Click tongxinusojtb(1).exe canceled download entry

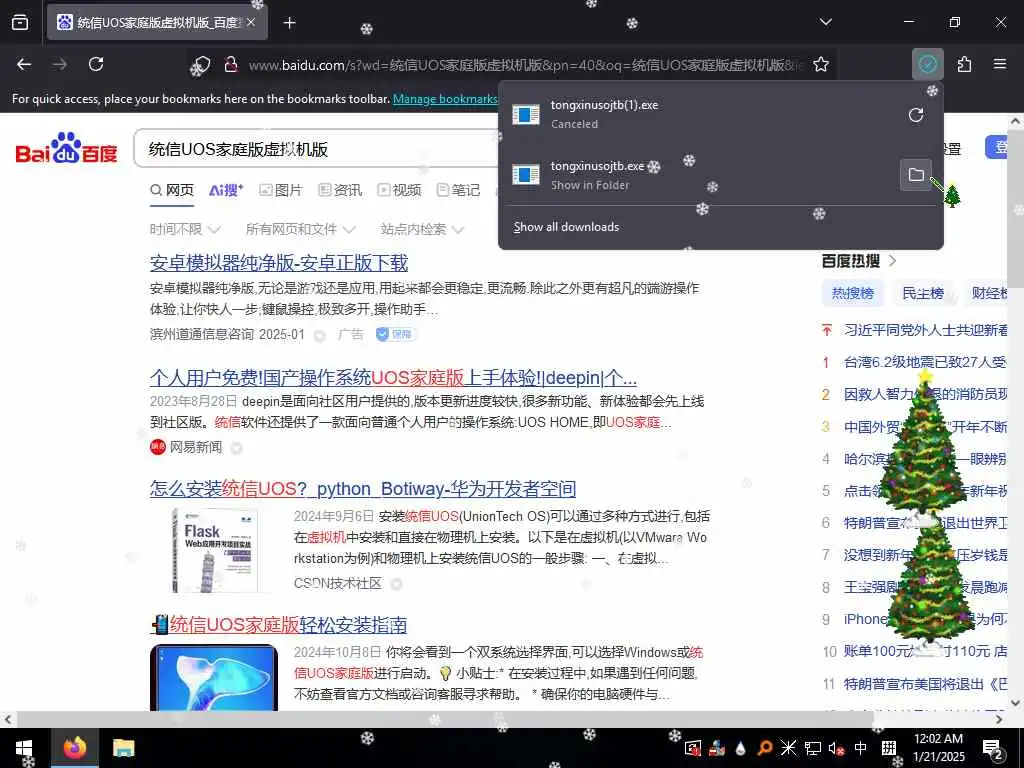pos(700,114)
